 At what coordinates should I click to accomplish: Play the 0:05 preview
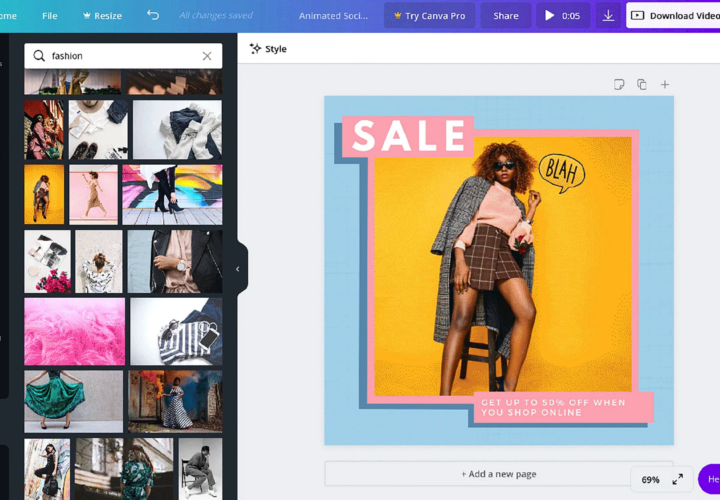[563, 16]
